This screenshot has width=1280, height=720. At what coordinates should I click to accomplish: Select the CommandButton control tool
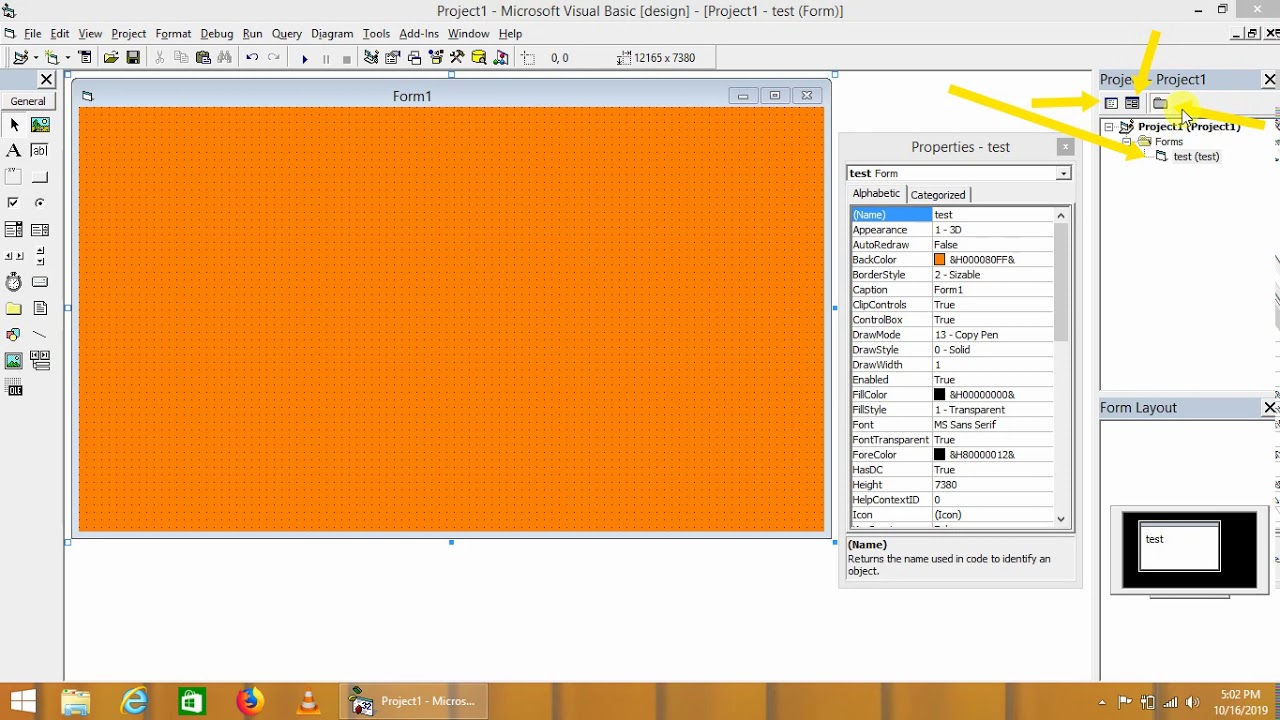pos(40,177)
